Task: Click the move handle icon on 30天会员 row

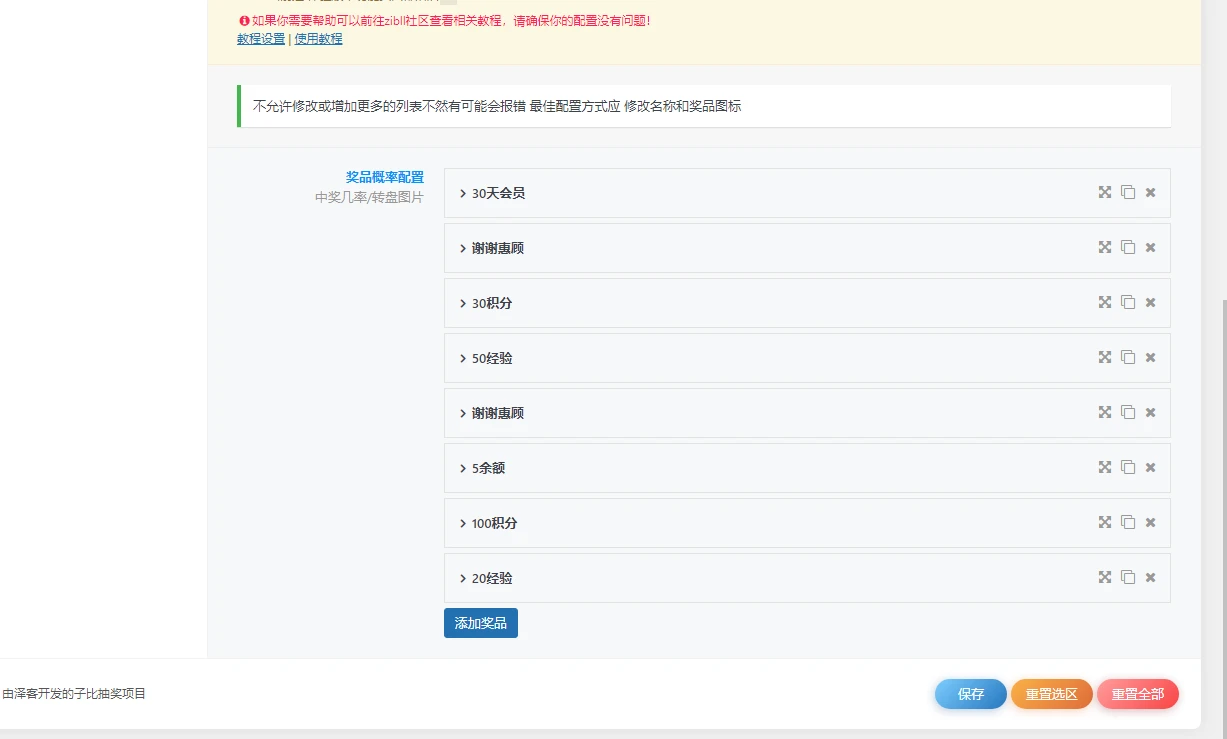Action: pyautogui.click(x=1105, y=192)
